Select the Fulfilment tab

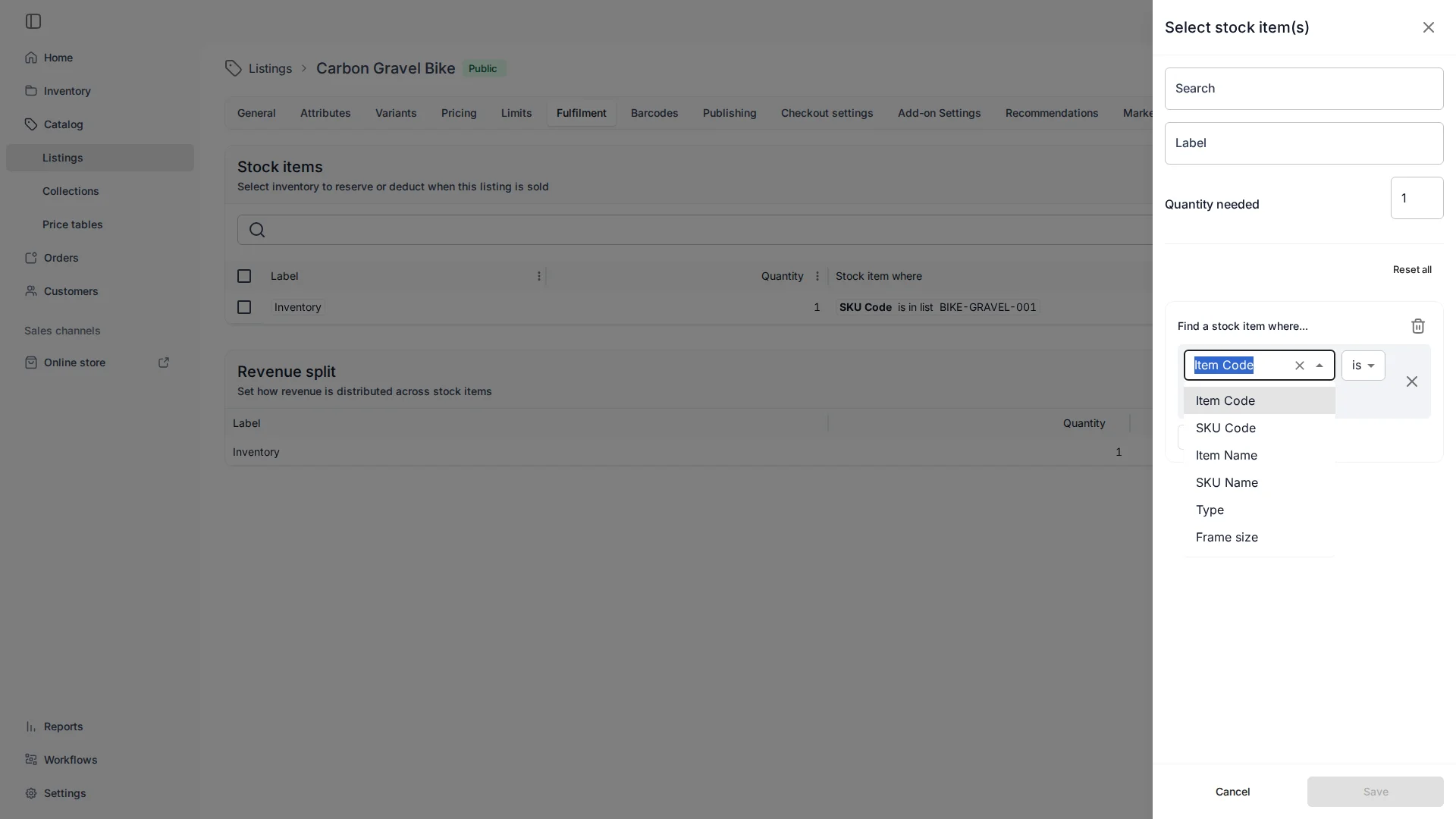coord(582,113)
